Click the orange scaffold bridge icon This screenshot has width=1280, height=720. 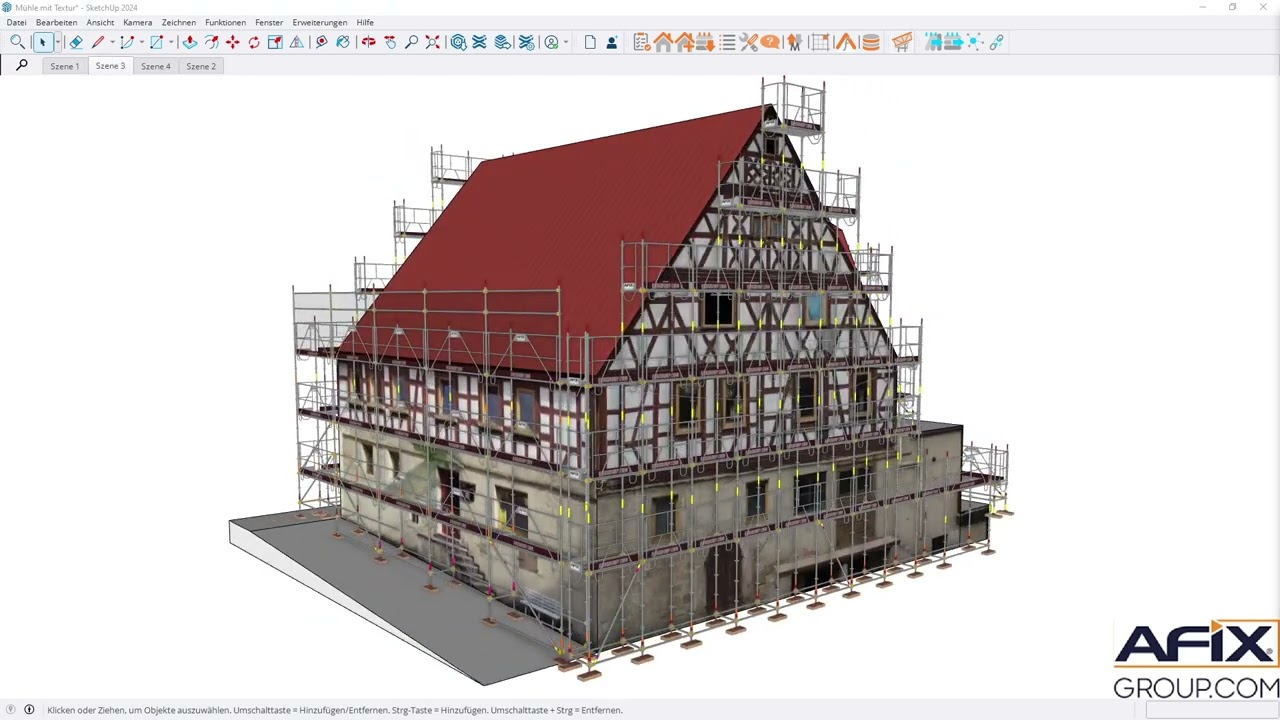(x=902, y=42)
